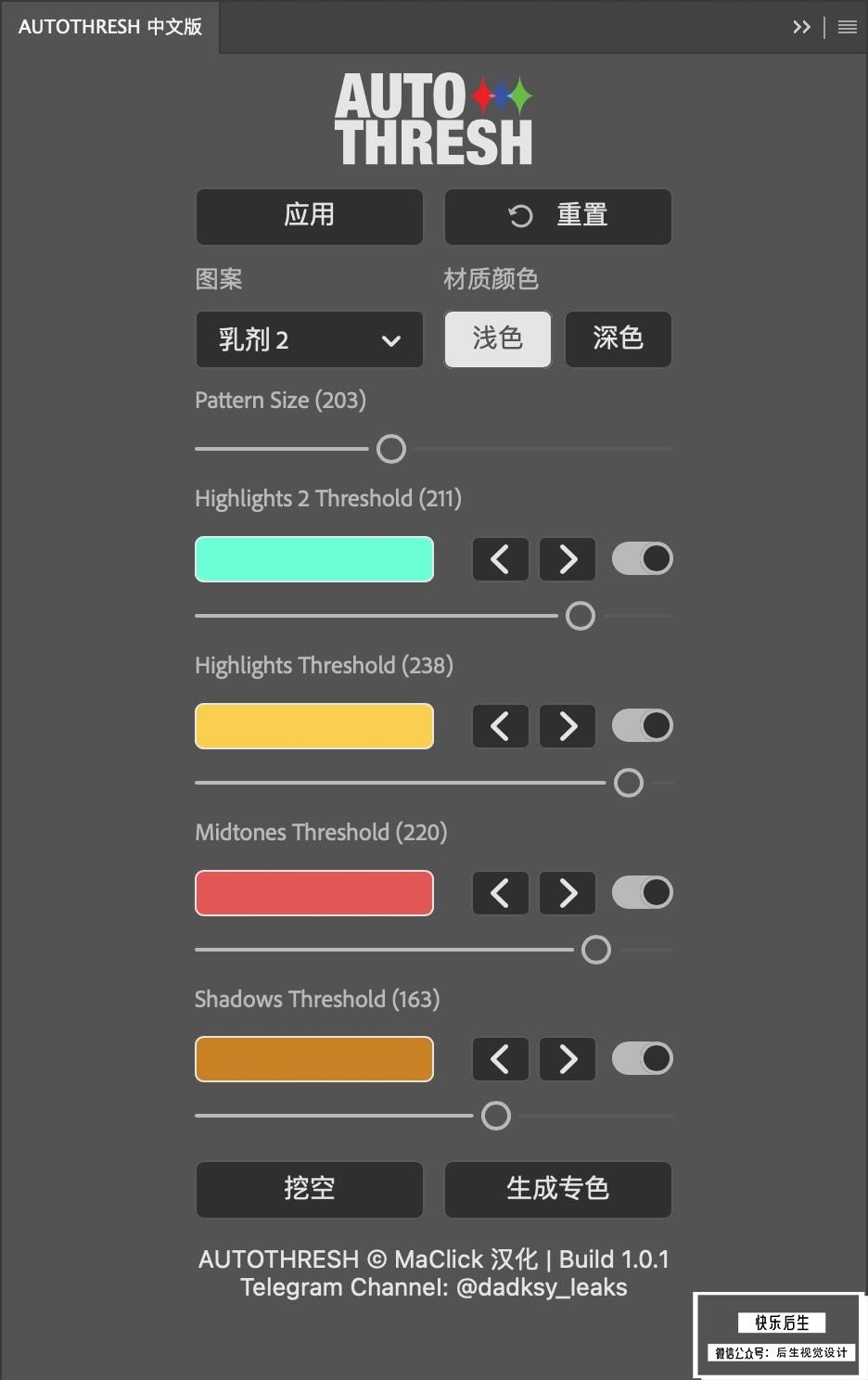Toggle Highlights 2 Threshold switch
868x1380 pixels.
point(643,558)
